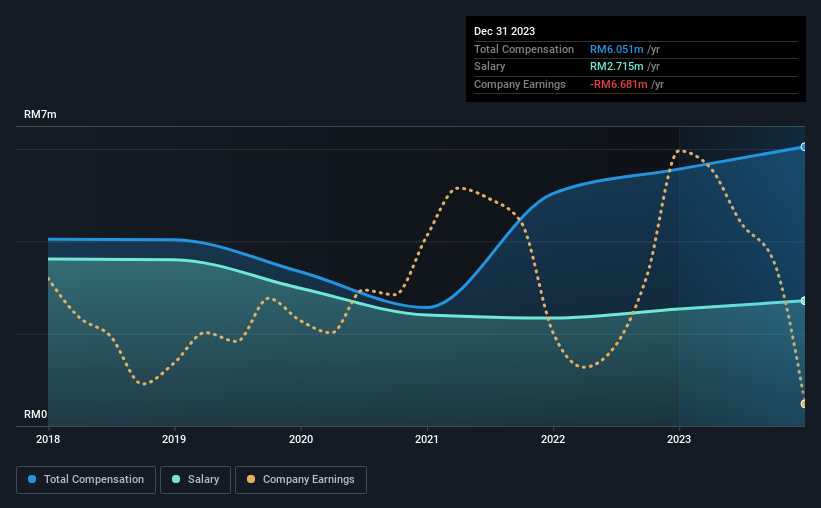Select the Total Compensation end-point marker

click(x=804, y=147)
